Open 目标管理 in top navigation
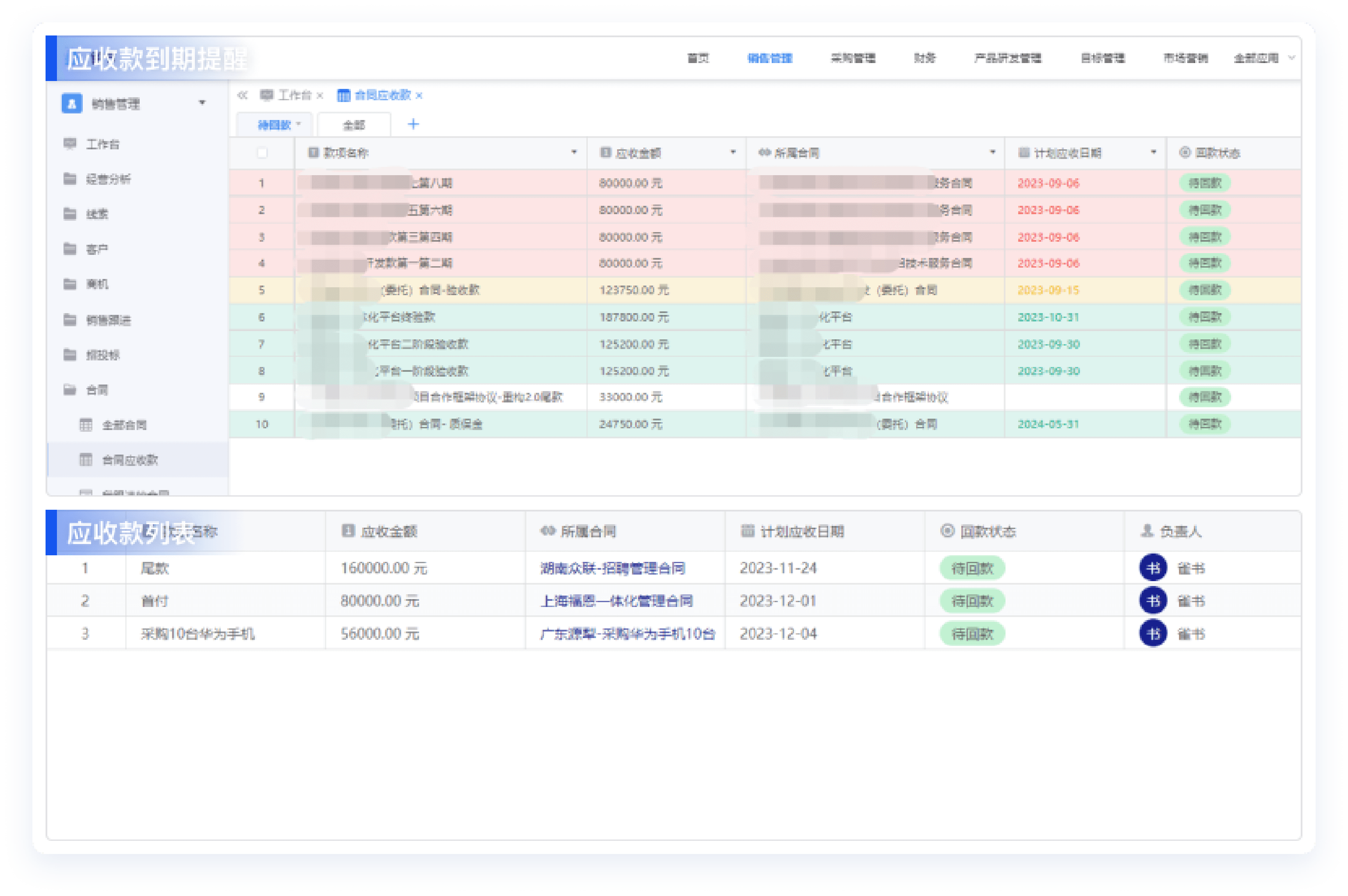This screenshot has width=1348, height=896. coord(1103,58)
